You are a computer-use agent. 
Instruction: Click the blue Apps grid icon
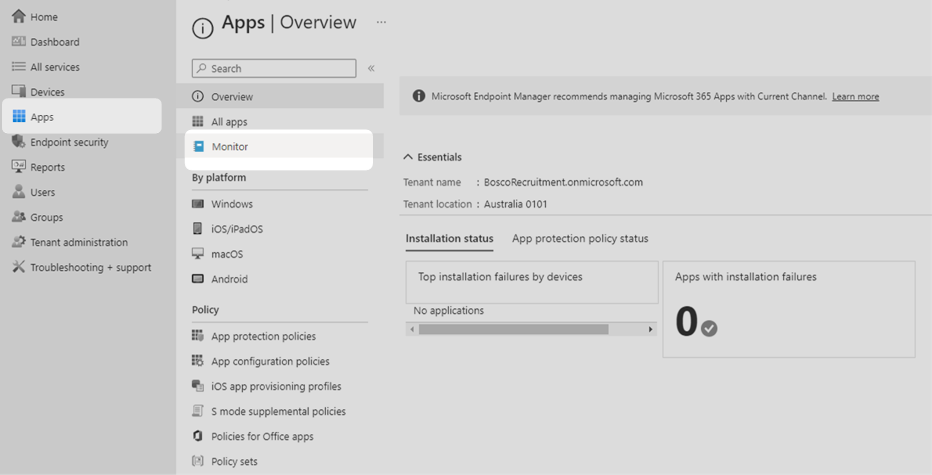[x=19, y=116]
